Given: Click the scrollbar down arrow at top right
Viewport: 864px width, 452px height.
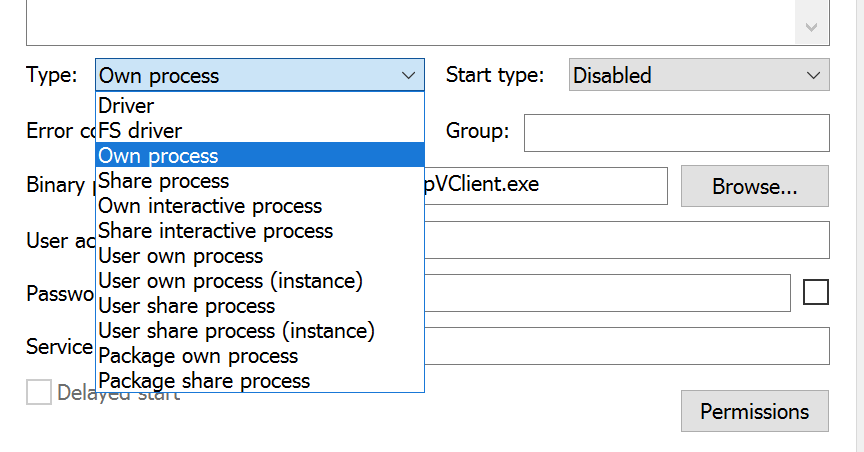Looking at the screenshot, I should [x=813, y=27].
